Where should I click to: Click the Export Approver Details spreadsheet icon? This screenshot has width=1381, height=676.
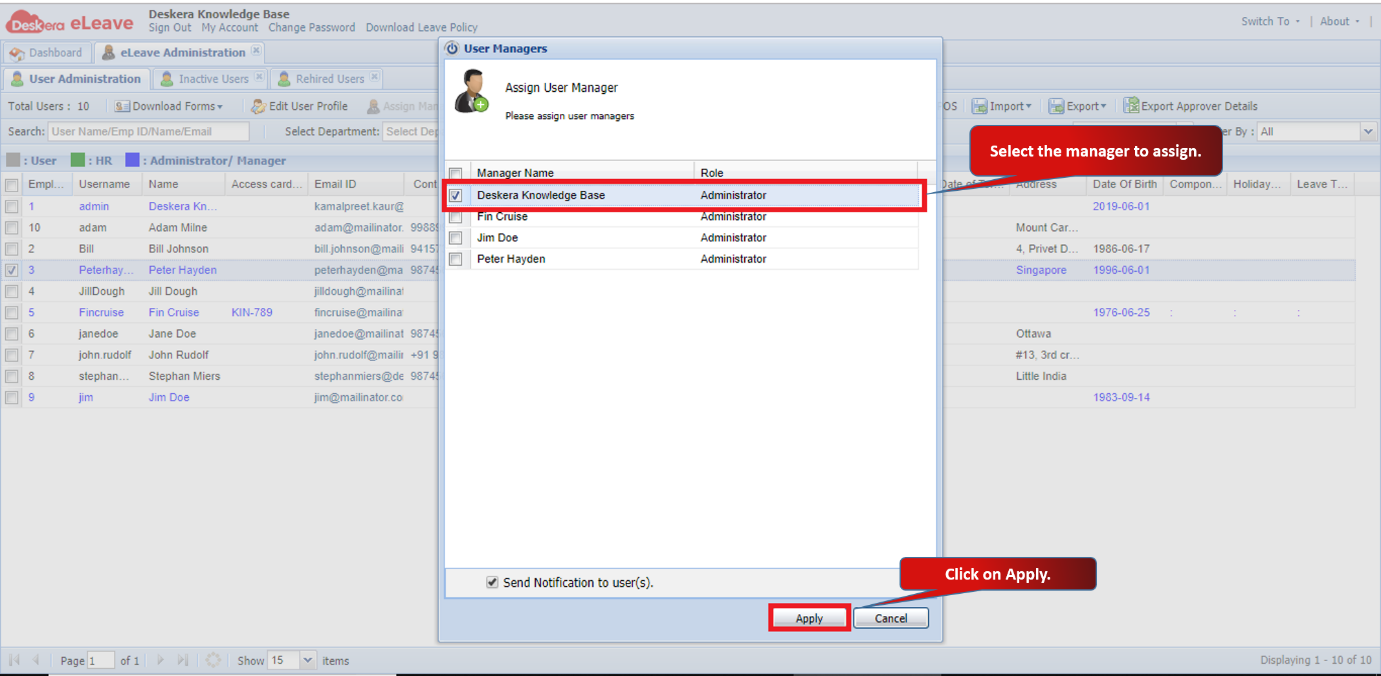tap(1131, 106)
